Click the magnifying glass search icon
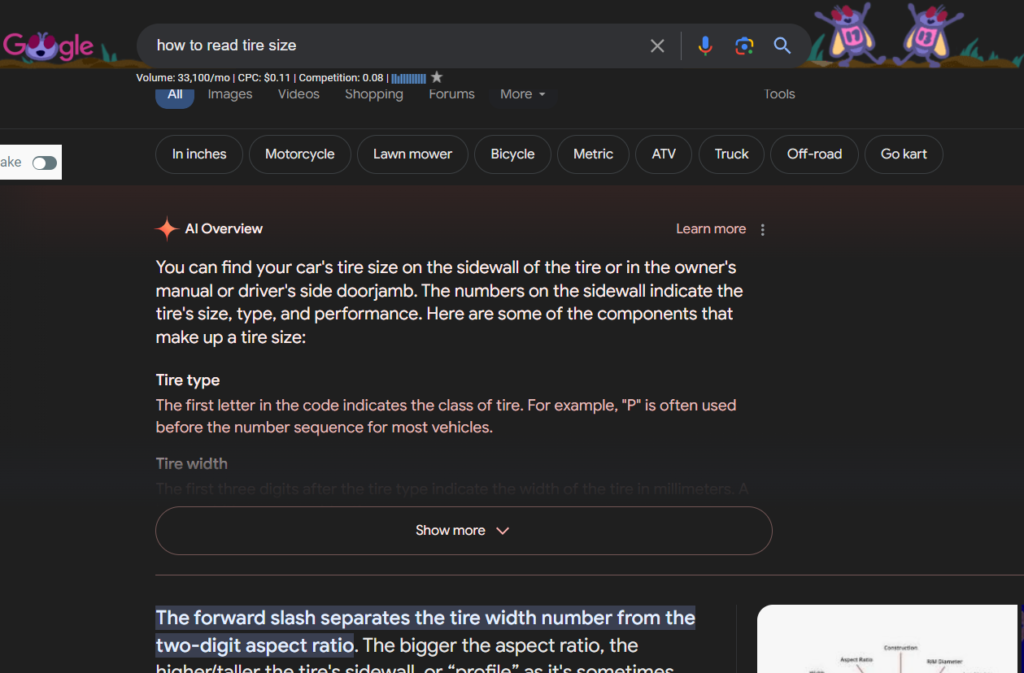The image size is (1024, 673). [x=782, y=46]
